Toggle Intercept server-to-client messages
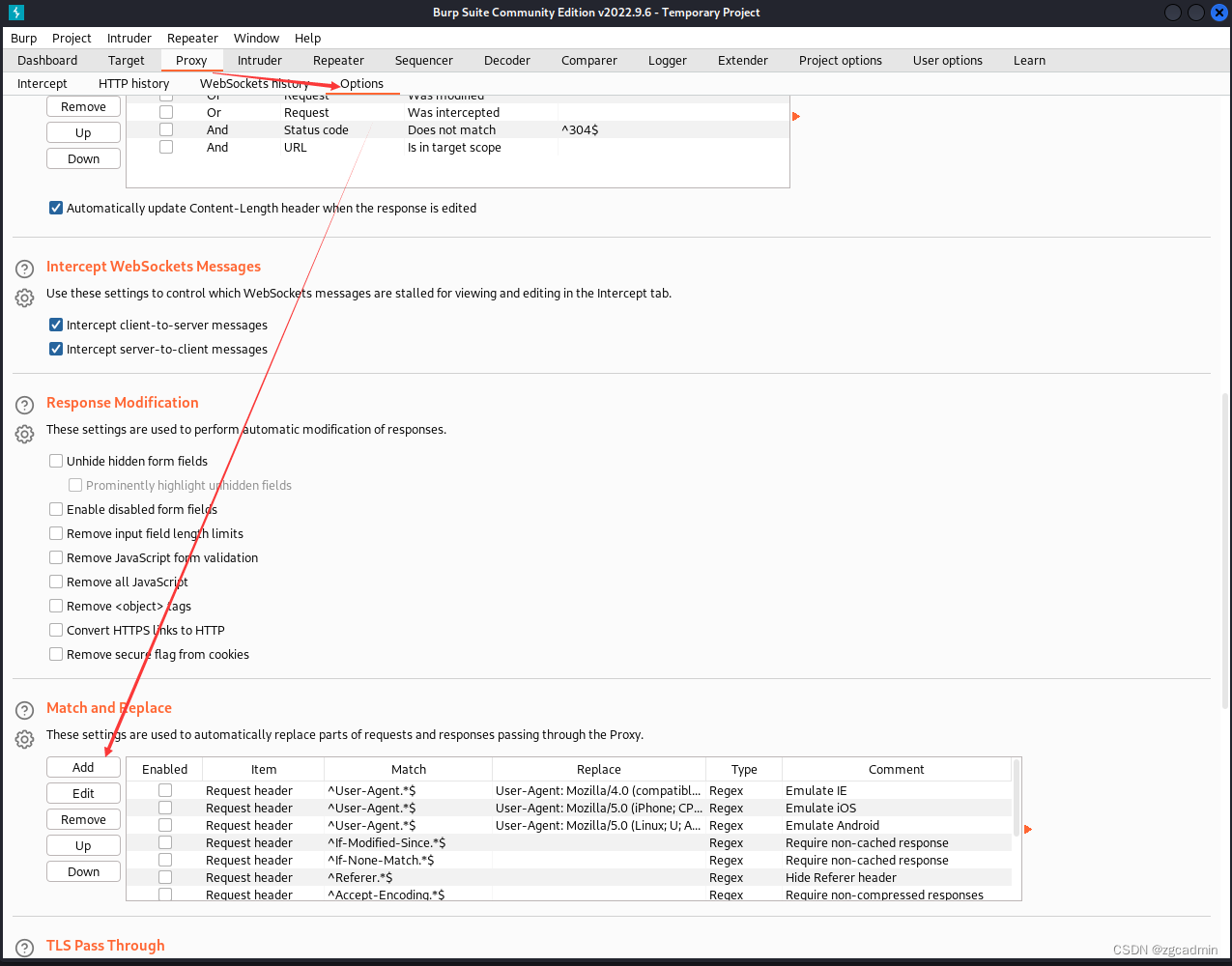This screenshot has height=966, width=1232. point(56,349)
